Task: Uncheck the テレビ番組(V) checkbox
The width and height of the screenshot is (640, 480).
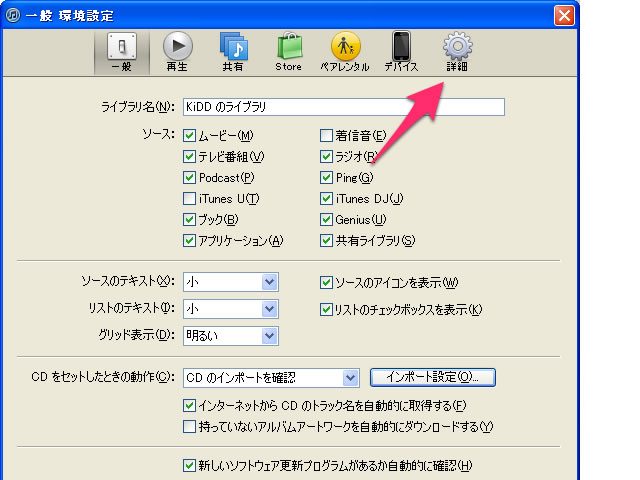Action: pos(189,156)
